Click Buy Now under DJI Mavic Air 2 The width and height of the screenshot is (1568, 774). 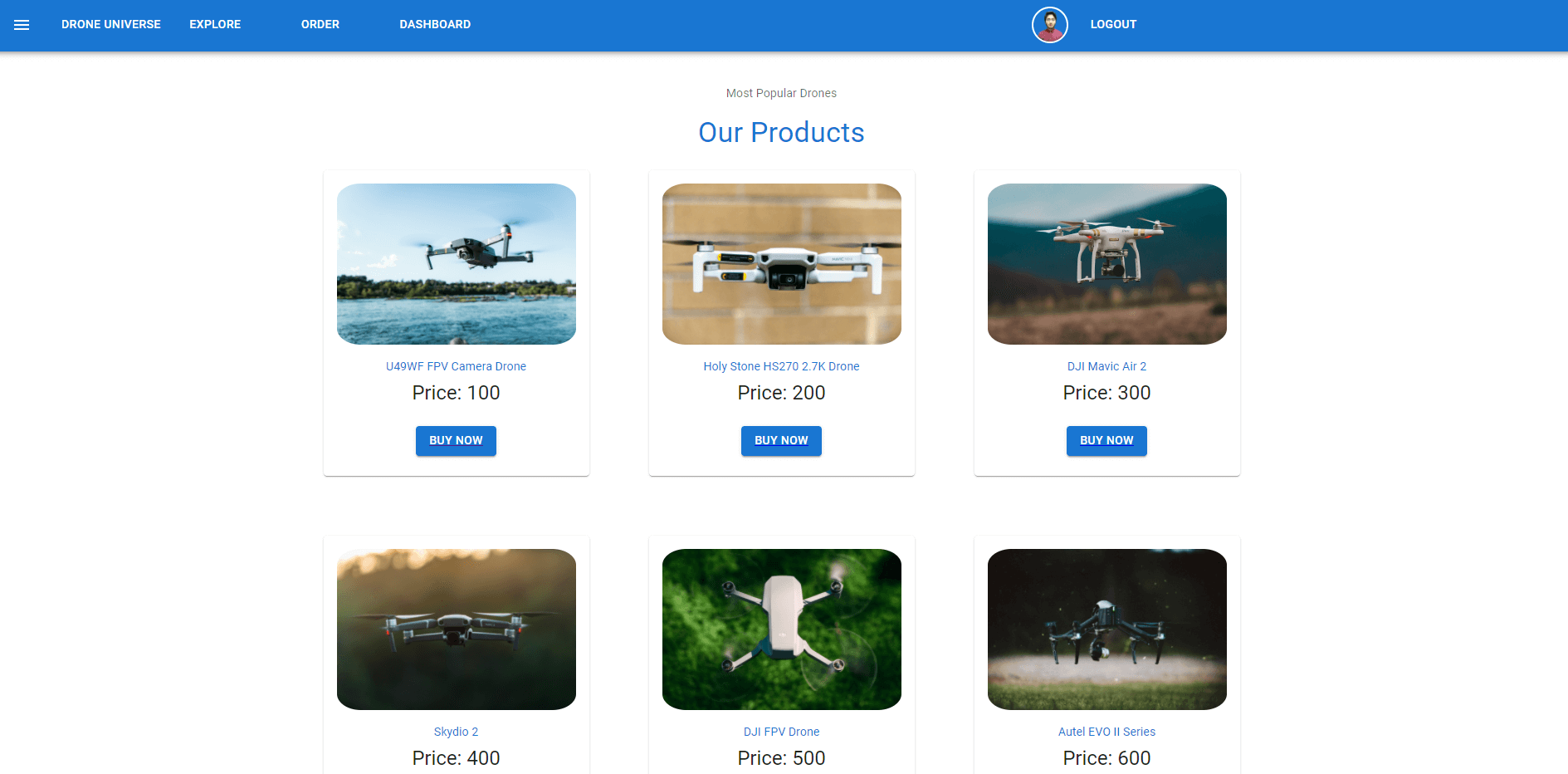click(1106, 441)
